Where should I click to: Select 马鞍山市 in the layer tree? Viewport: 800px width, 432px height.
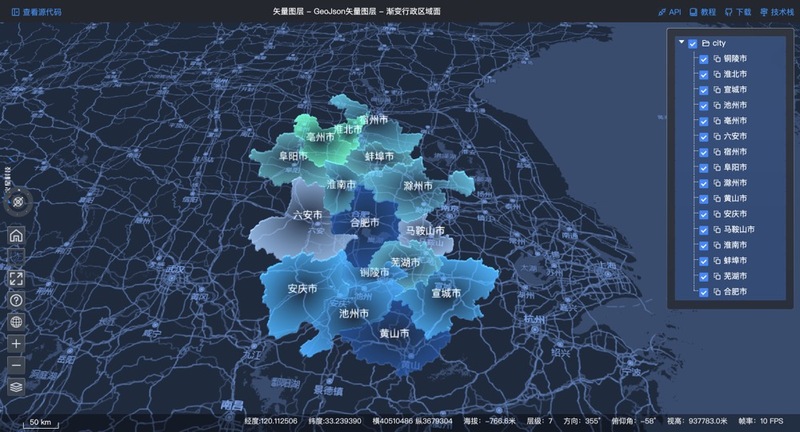(x=739, y=230)
